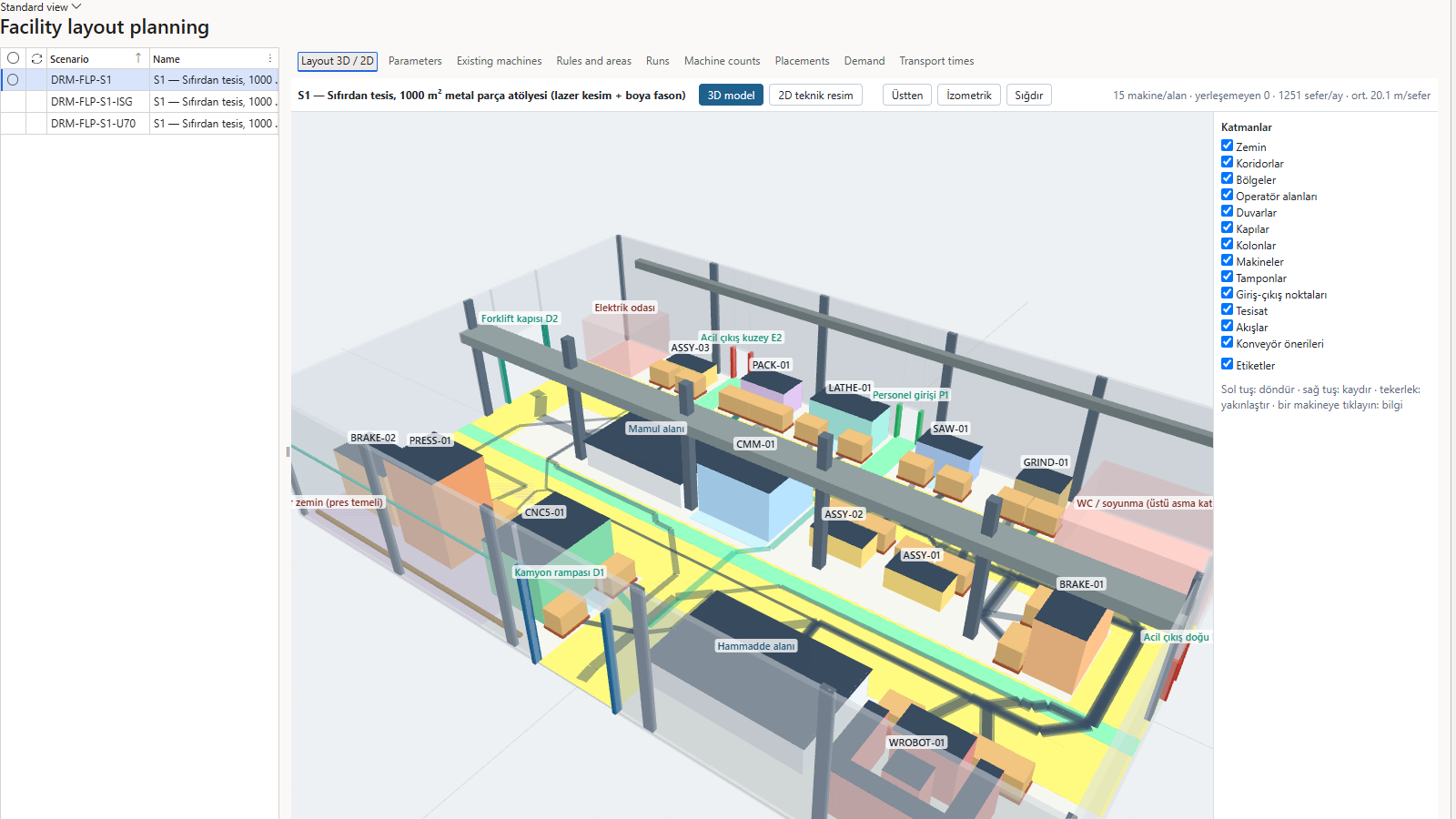The width and height of the screenshot is (1456, 819).
Task: Toggle the Makineler layer checkbox
Action: (1227, 260)
